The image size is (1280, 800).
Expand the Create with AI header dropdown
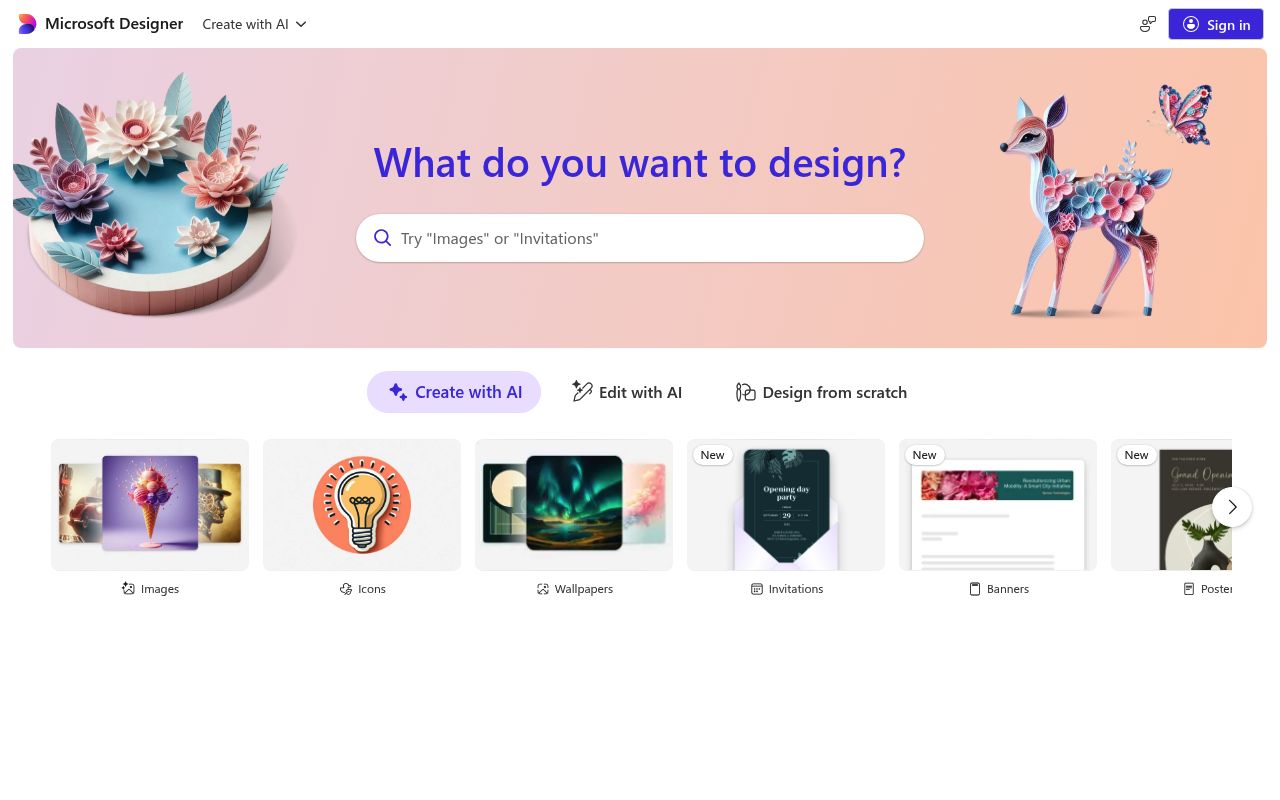coord(255,24)
